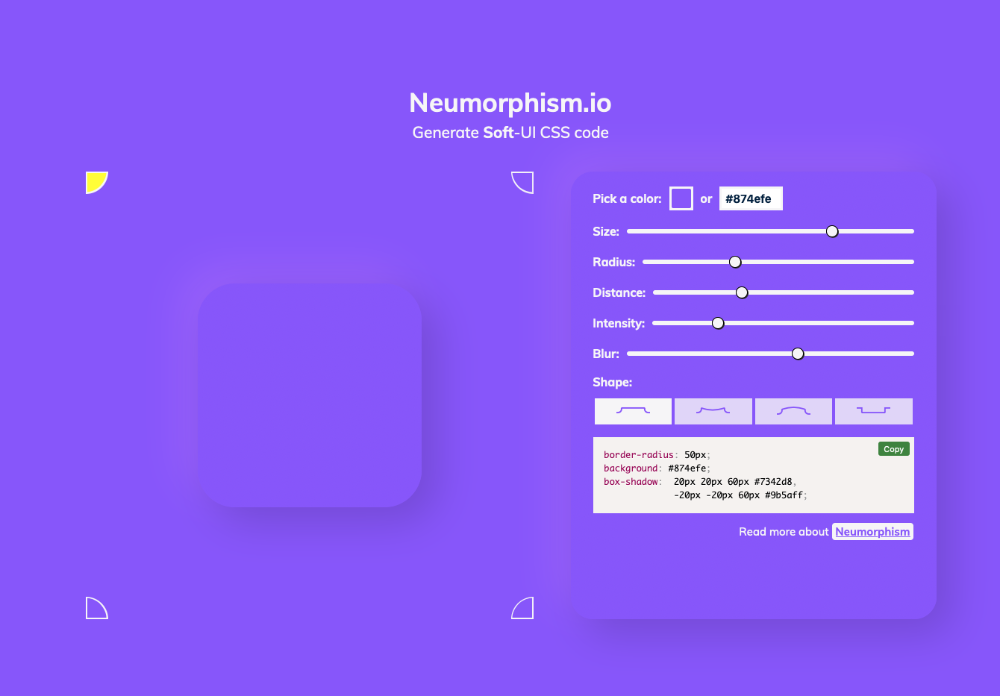Select the yellow top-left light source corner
Viewport: 1000px width, 696px height.
[x=97, y=182]
